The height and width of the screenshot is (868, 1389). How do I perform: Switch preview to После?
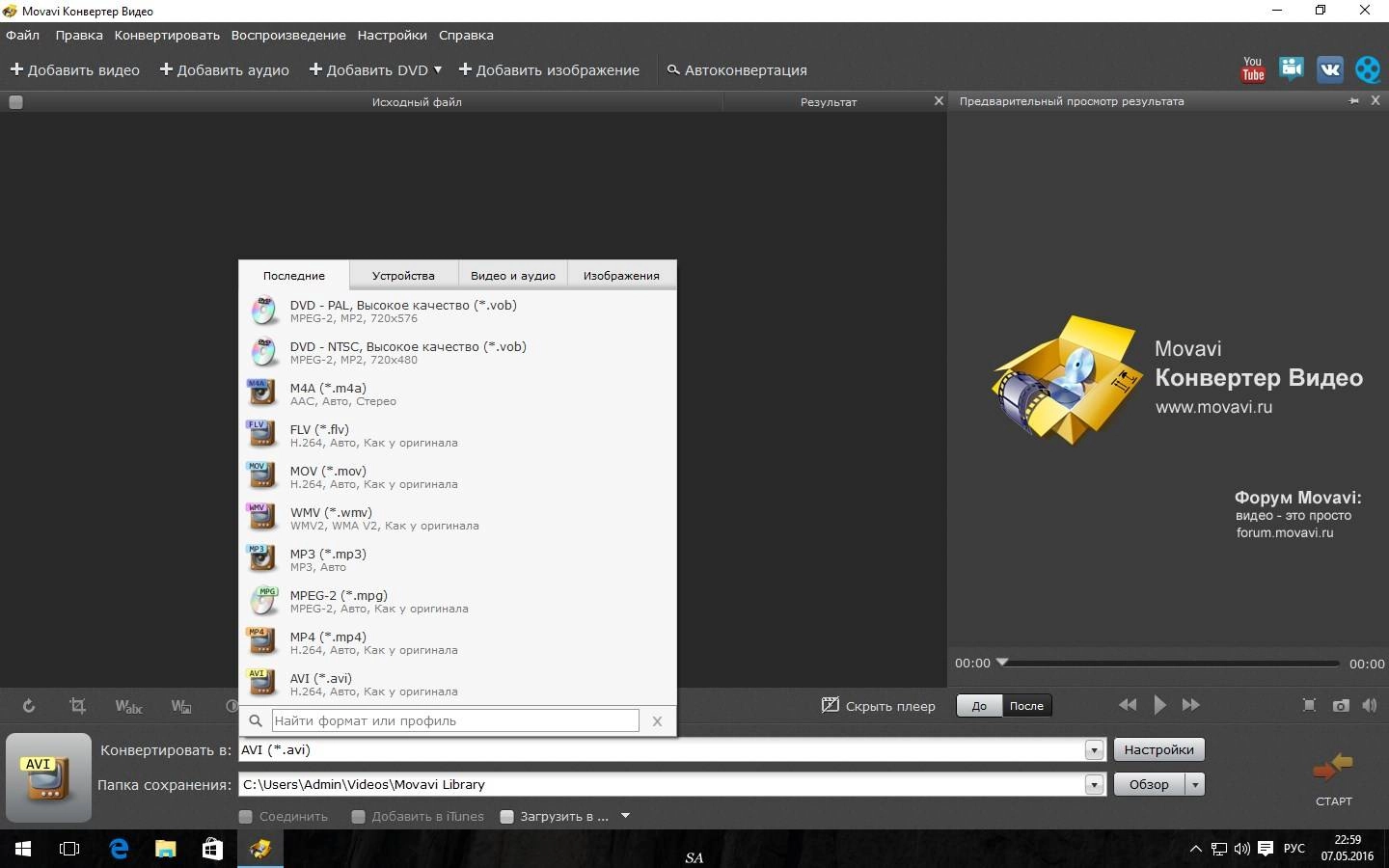[1026, 705]
